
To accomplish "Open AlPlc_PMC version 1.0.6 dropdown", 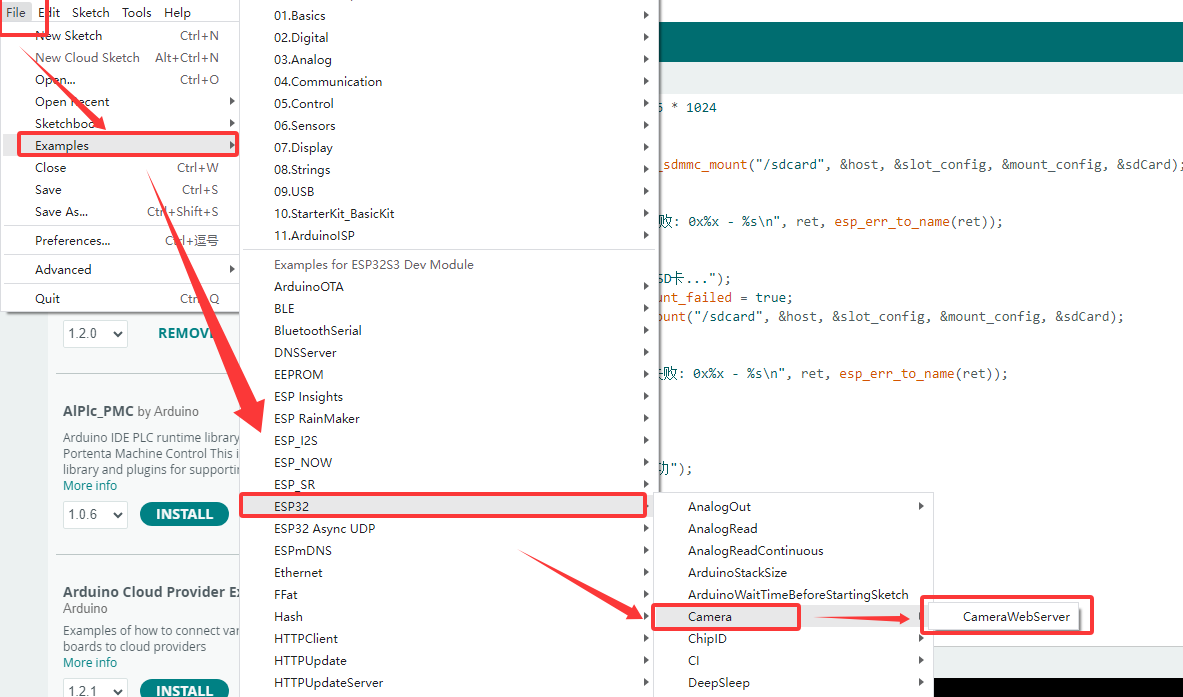I will [95, 514].
